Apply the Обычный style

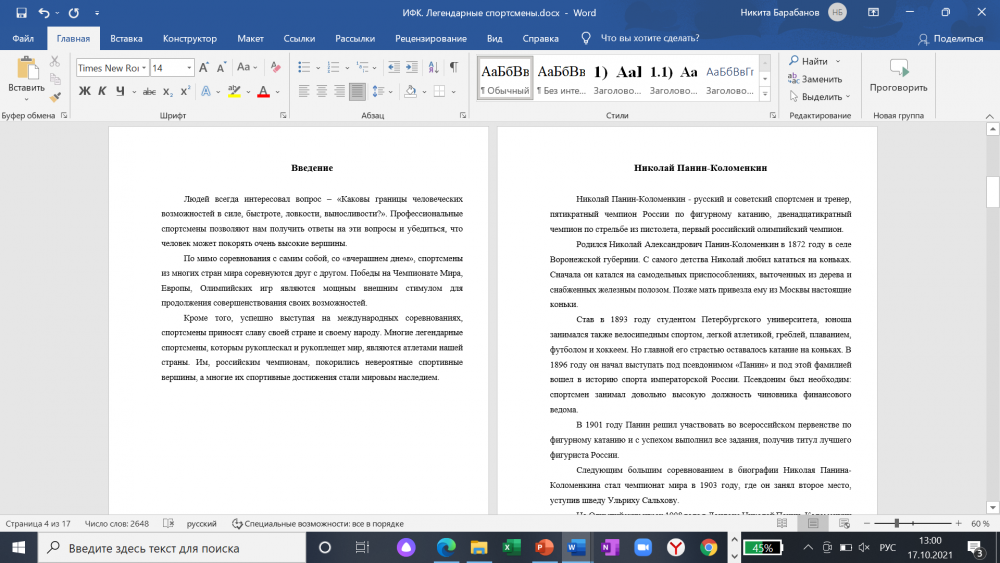click(505, 78)
